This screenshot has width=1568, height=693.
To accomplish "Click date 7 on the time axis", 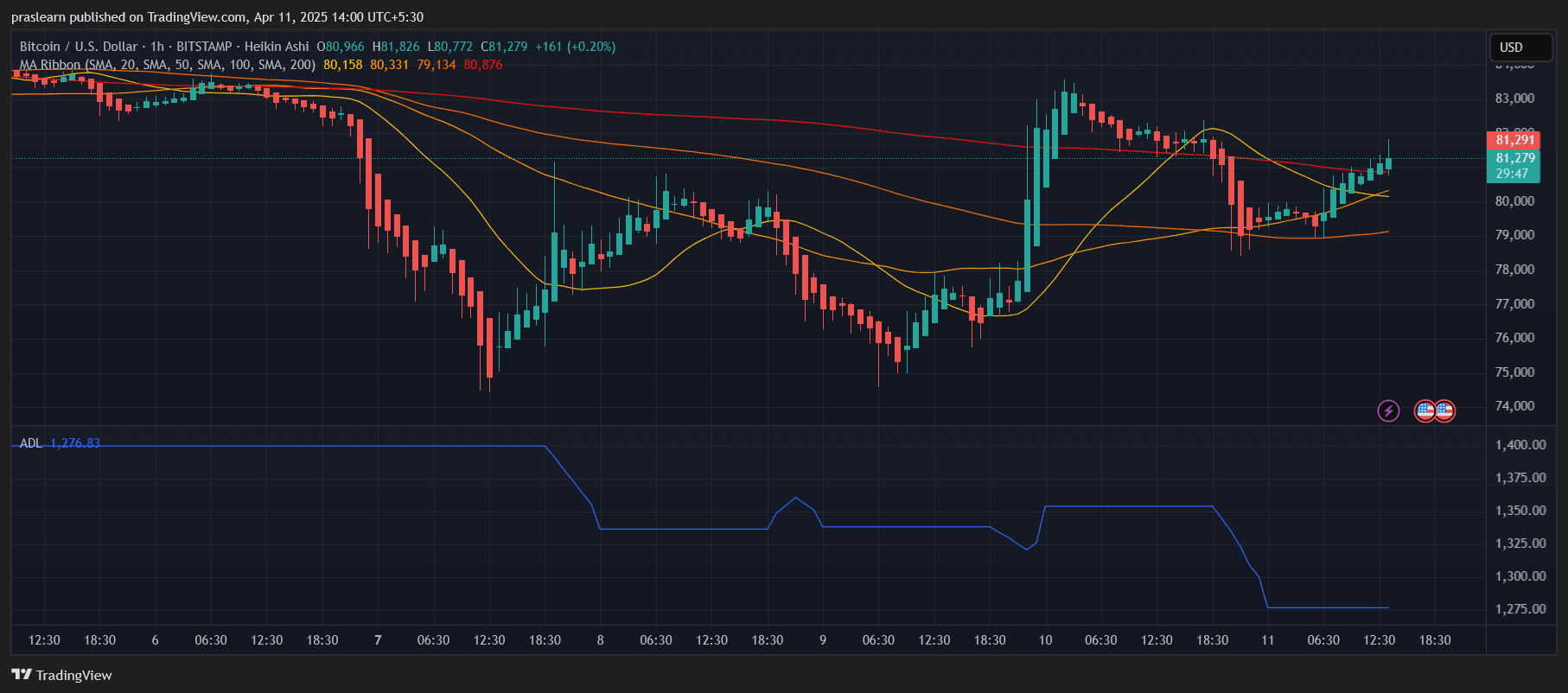I will (378, 640).
